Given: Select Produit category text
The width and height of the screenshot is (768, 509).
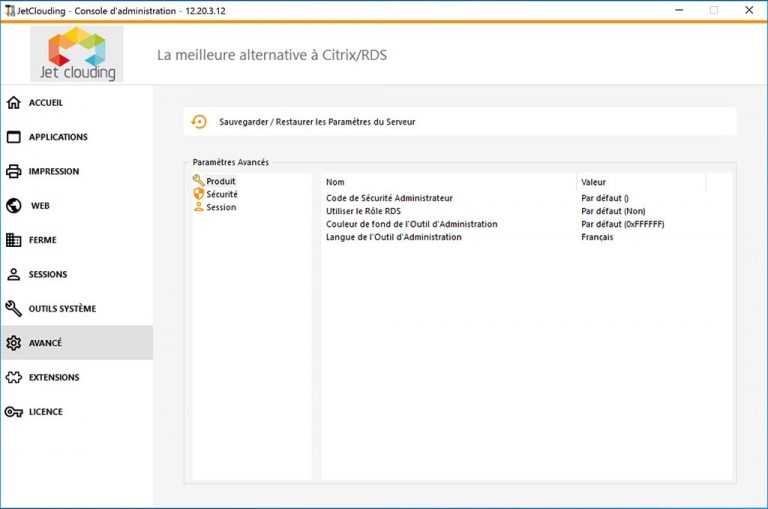Looking at the screenshot, I should tap(221, 181).
